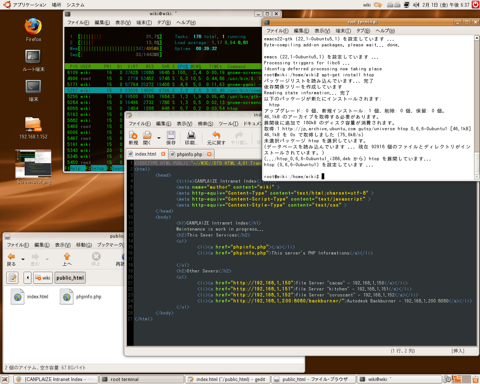Image resolution: width=480 pixels, height=384 pixels.
Task: Close the phpinfo.php tab in gedit
Action: click(x=209, y=154)
